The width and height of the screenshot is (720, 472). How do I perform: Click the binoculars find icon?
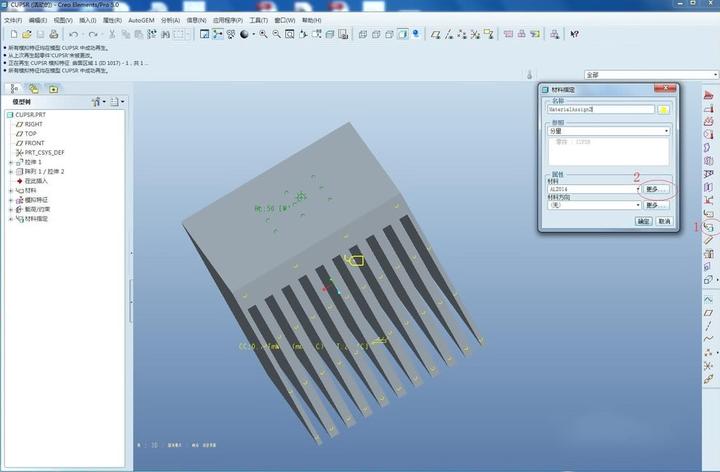(166, 34)
